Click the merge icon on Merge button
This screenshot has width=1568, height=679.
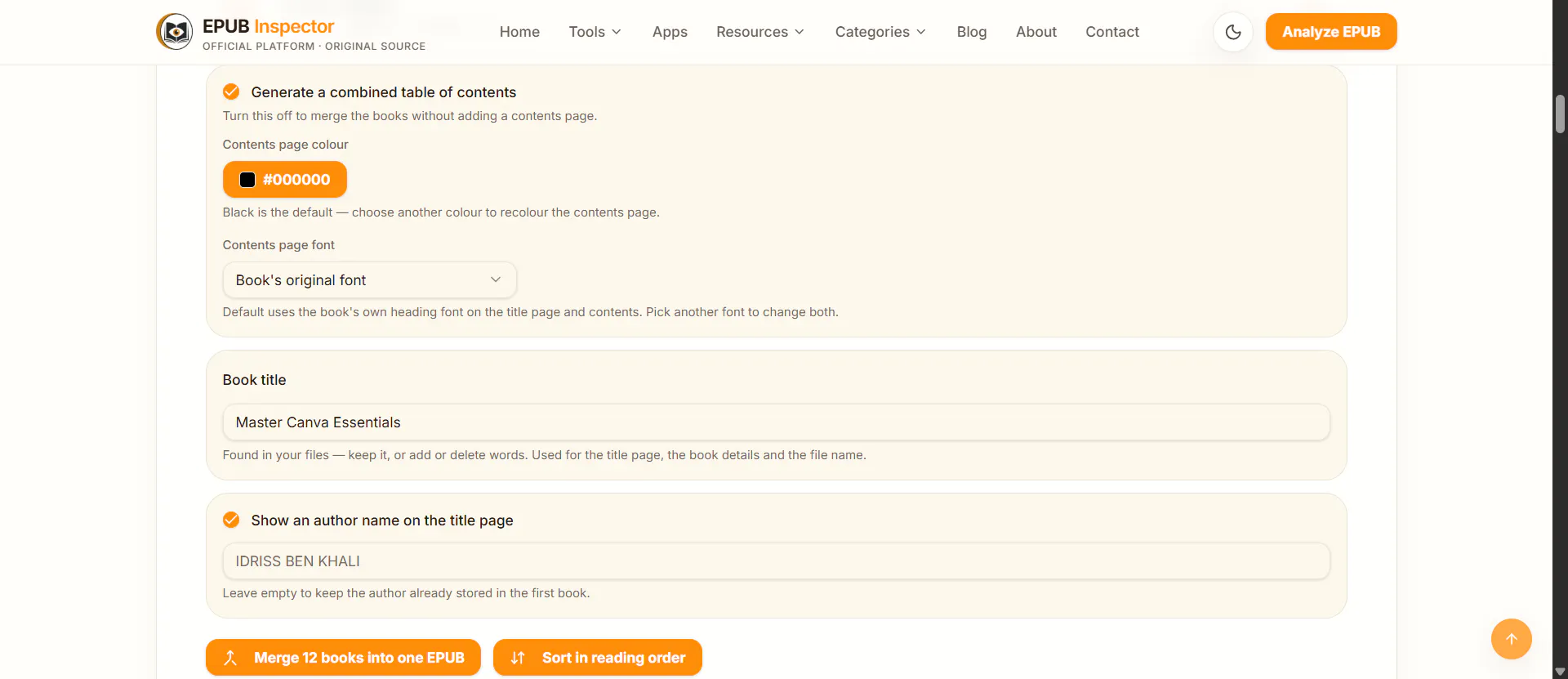[230, 658]
